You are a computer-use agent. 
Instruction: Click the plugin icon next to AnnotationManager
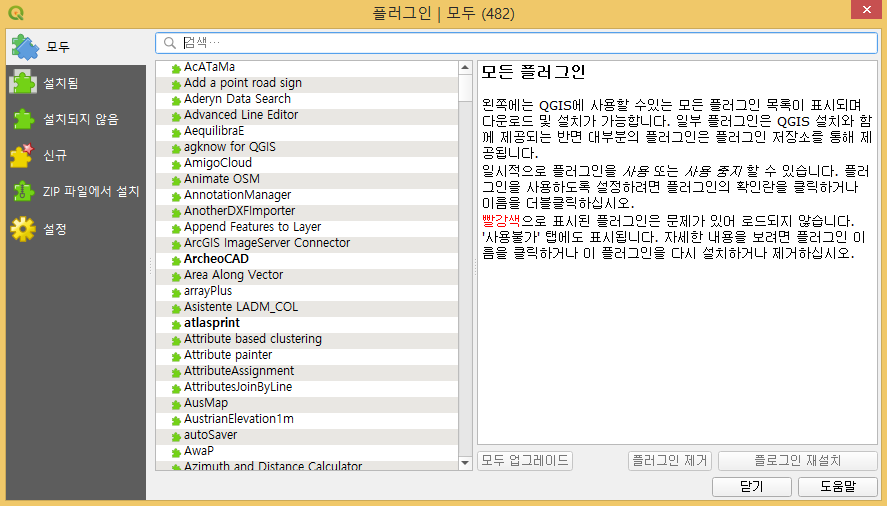(x=176, y=197)
